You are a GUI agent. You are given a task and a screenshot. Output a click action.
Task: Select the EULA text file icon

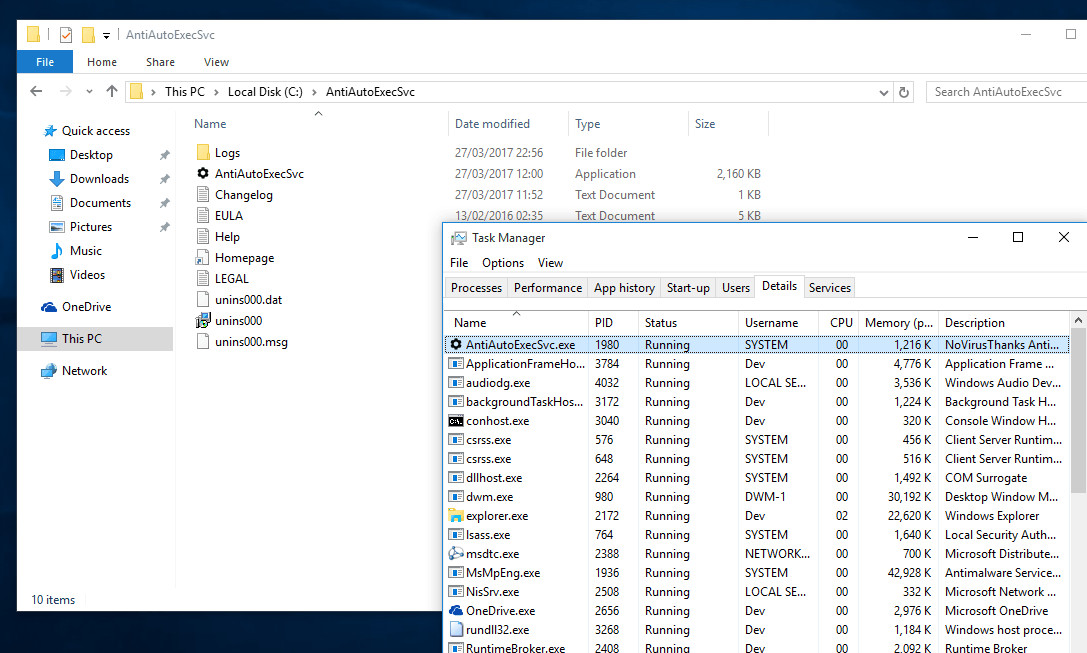click(203, 215)
